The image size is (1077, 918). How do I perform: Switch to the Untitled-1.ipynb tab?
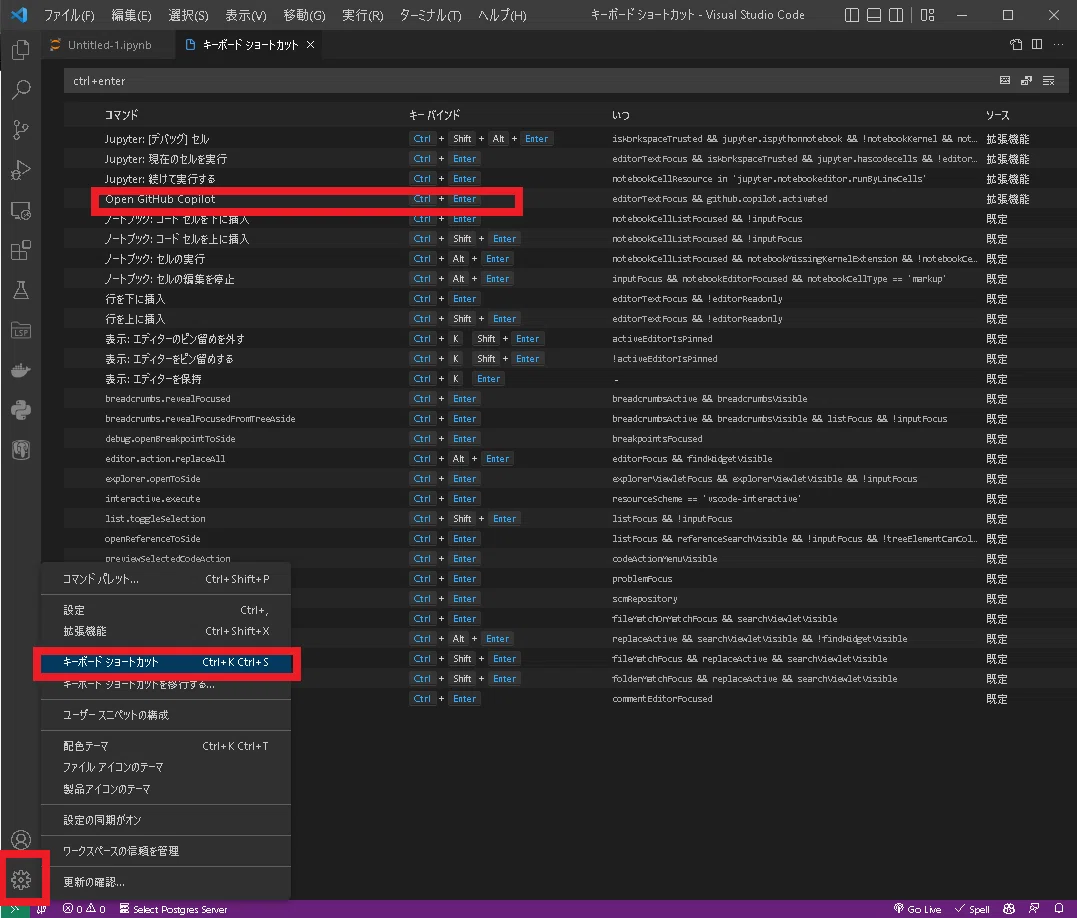pyautogui.click(x=109, y=45)
